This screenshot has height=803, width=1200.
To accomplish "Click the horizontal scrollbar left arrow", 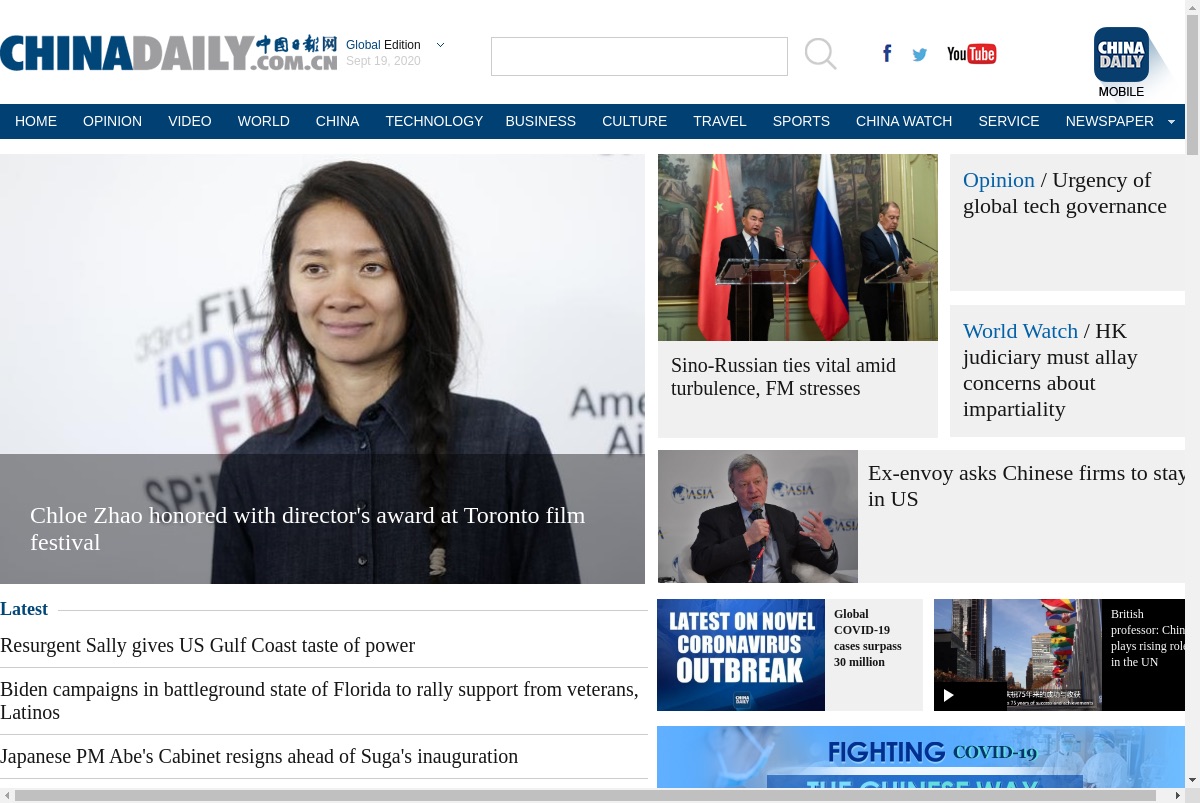I will [7, 796].
